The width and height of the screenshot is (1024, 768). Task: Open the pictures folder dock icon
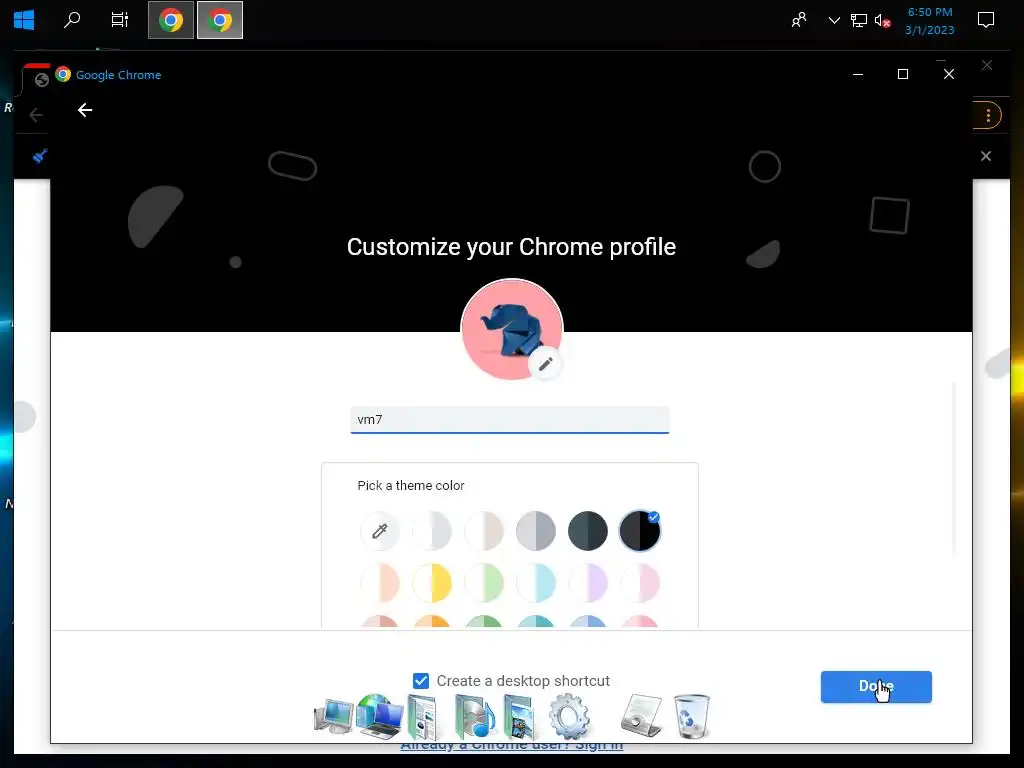tap(521, 717)
